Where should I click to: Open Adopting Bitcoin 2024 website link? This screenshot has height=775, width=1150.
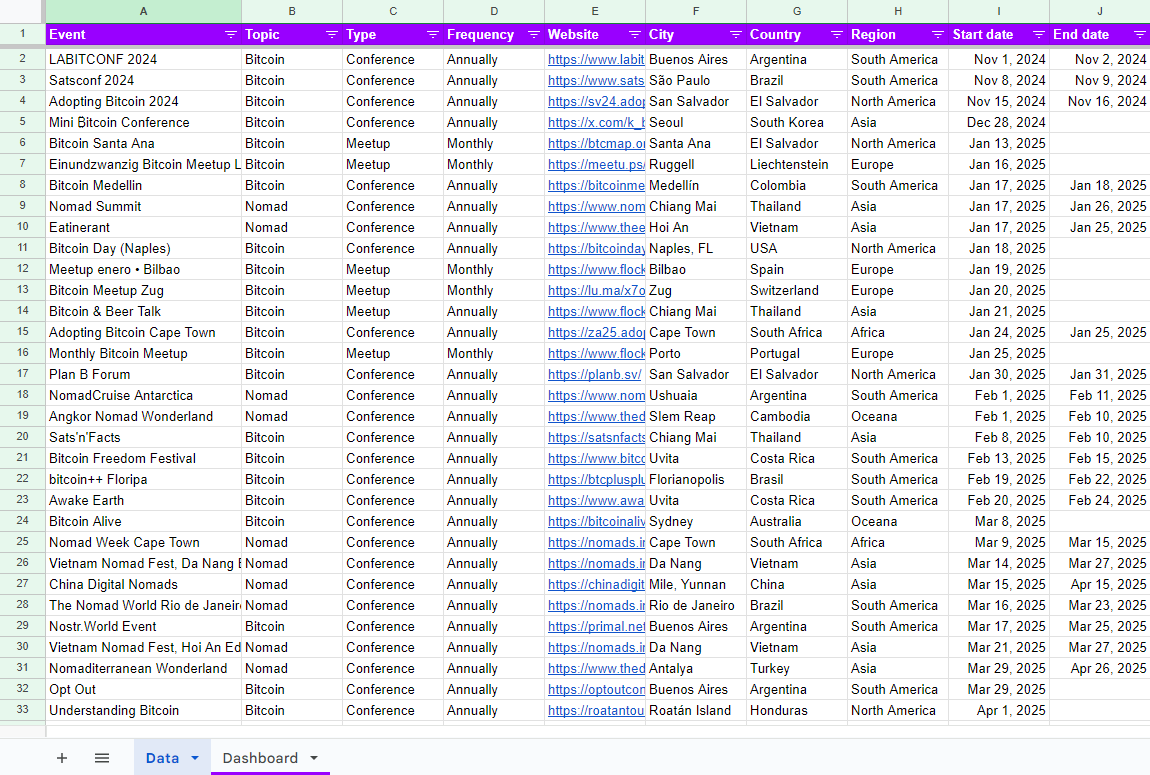coord(596,102)
